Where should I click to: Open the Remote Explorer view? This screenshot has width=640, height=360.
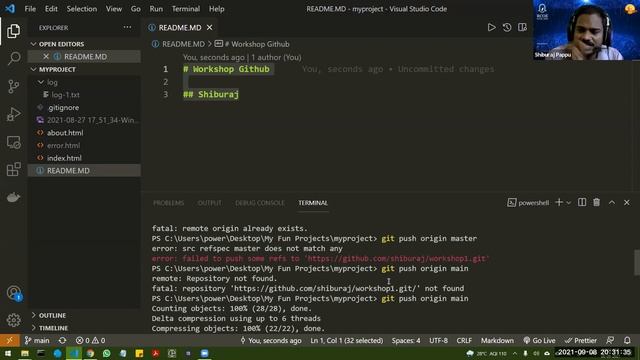click(13, 142)
